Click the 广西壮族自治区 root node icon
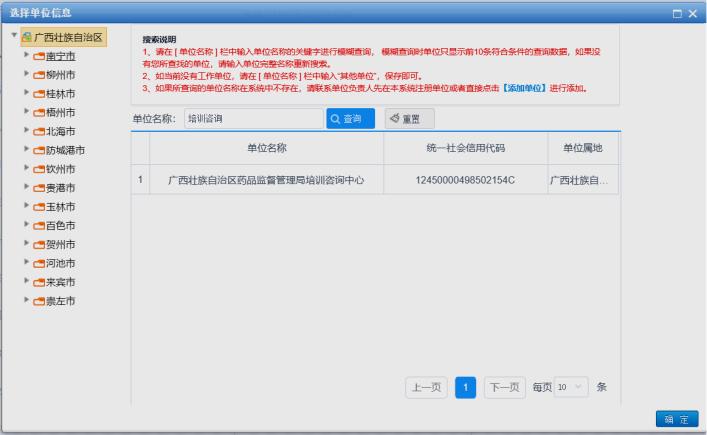The height and width of the screenshot is (435, 707). tap(26, 38)
